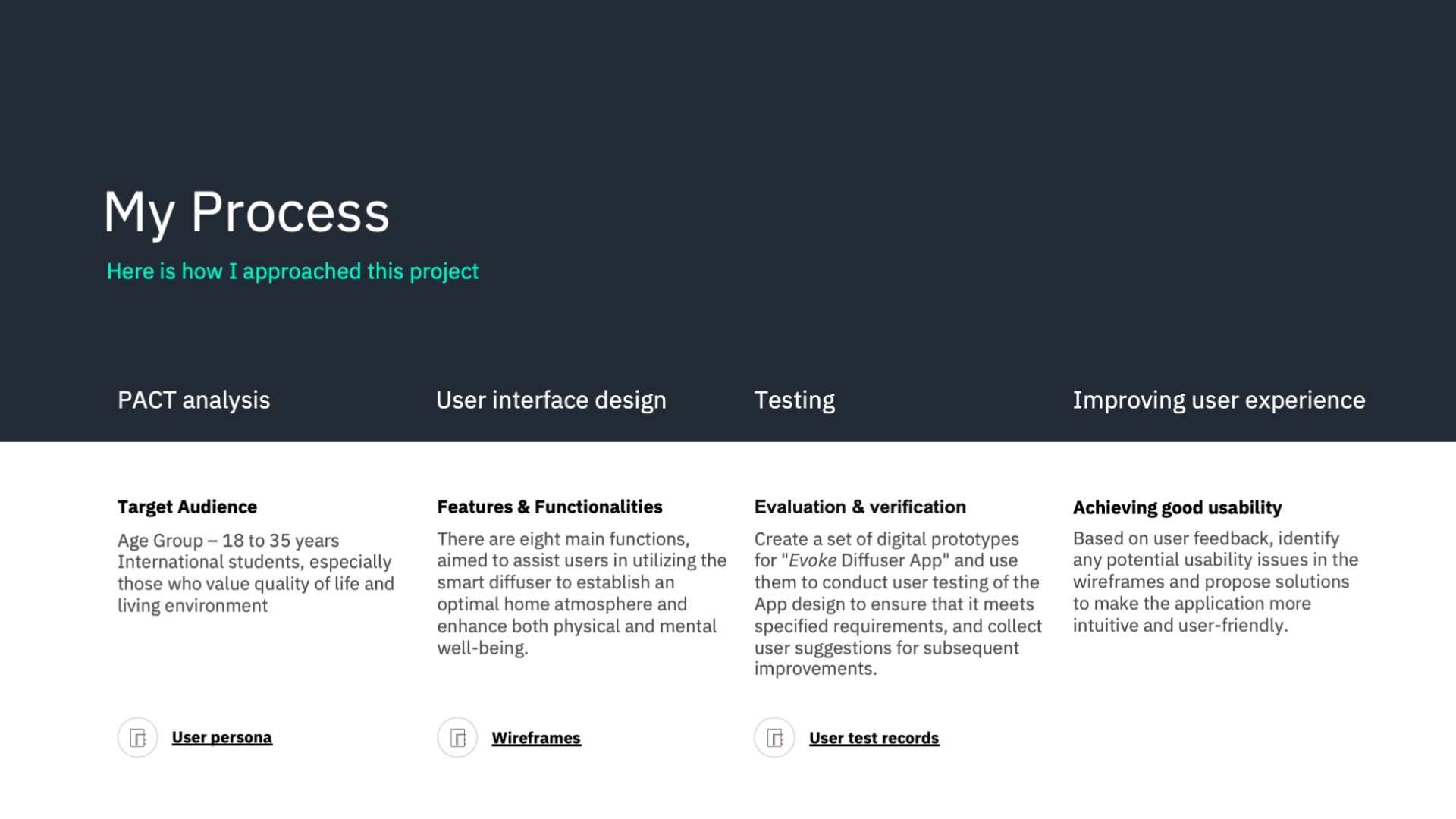Click the document icon beside User test records
Viewport: 1456px width, 819px height.
pyautogui.click(x=774, y=737)
